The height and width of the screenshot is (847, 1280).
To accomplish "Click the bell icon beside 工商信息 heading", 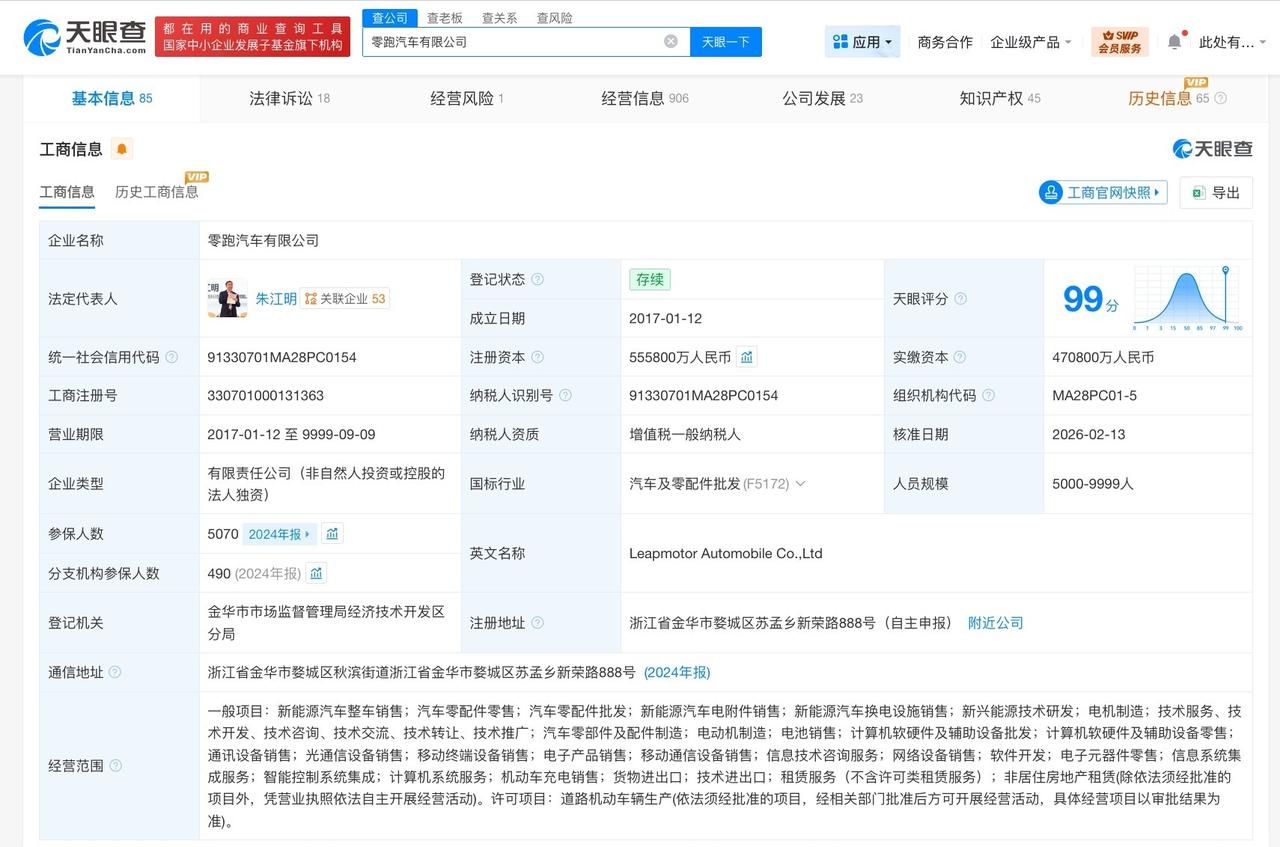I will (x=121, y=148).
